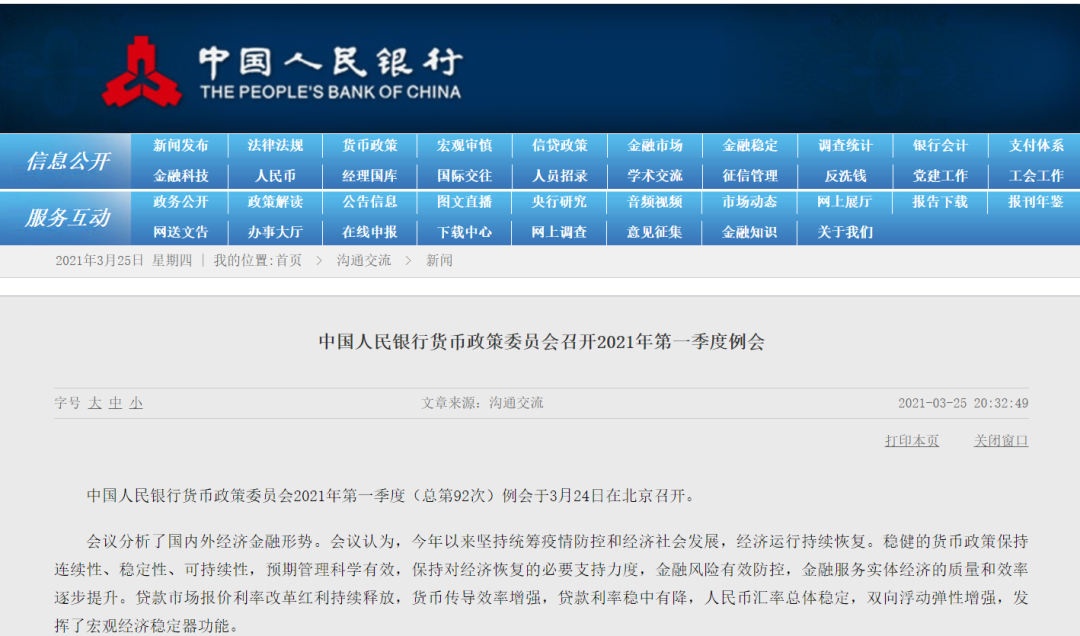Open 在线申报 page

point(370,232)
